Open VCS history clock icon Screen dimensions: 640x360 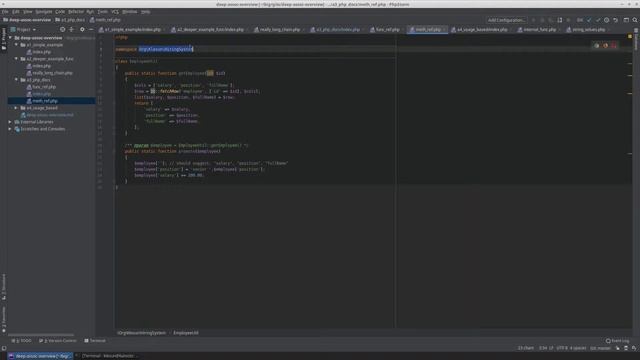point(607,20)
